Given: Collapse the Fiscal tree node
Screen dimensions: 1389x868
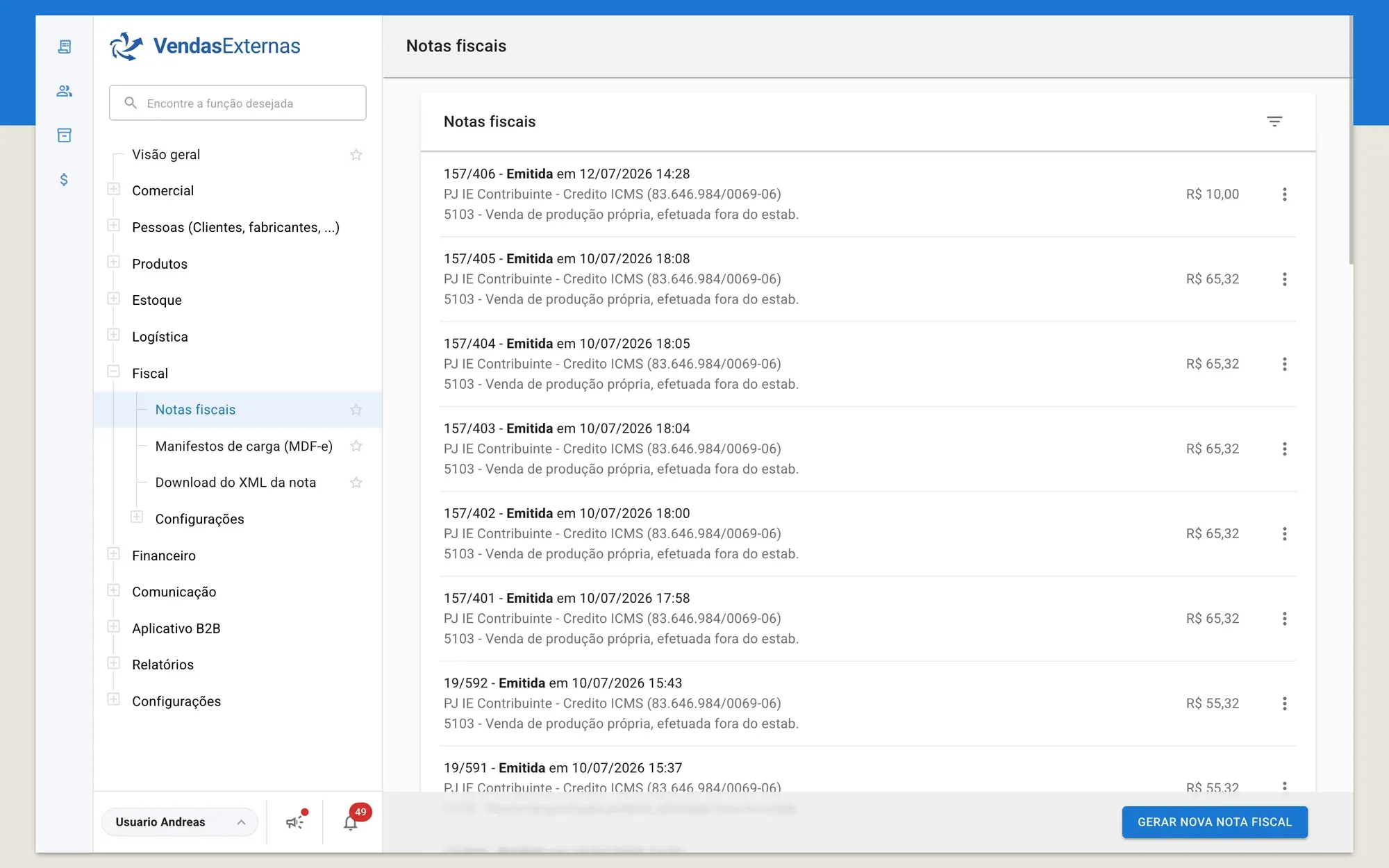Looking at the screenshot, I should [114, 372].
